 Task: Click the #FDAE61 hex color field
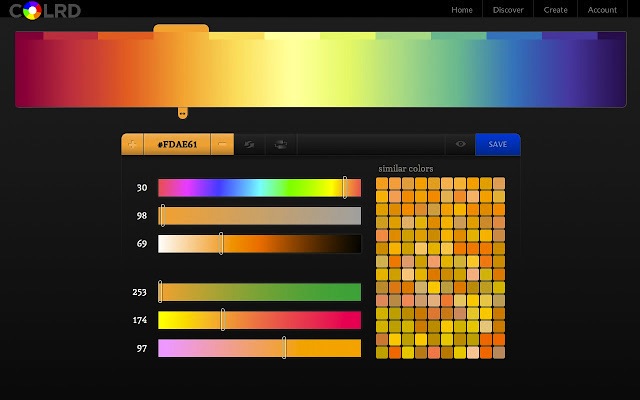pos(177,144)
